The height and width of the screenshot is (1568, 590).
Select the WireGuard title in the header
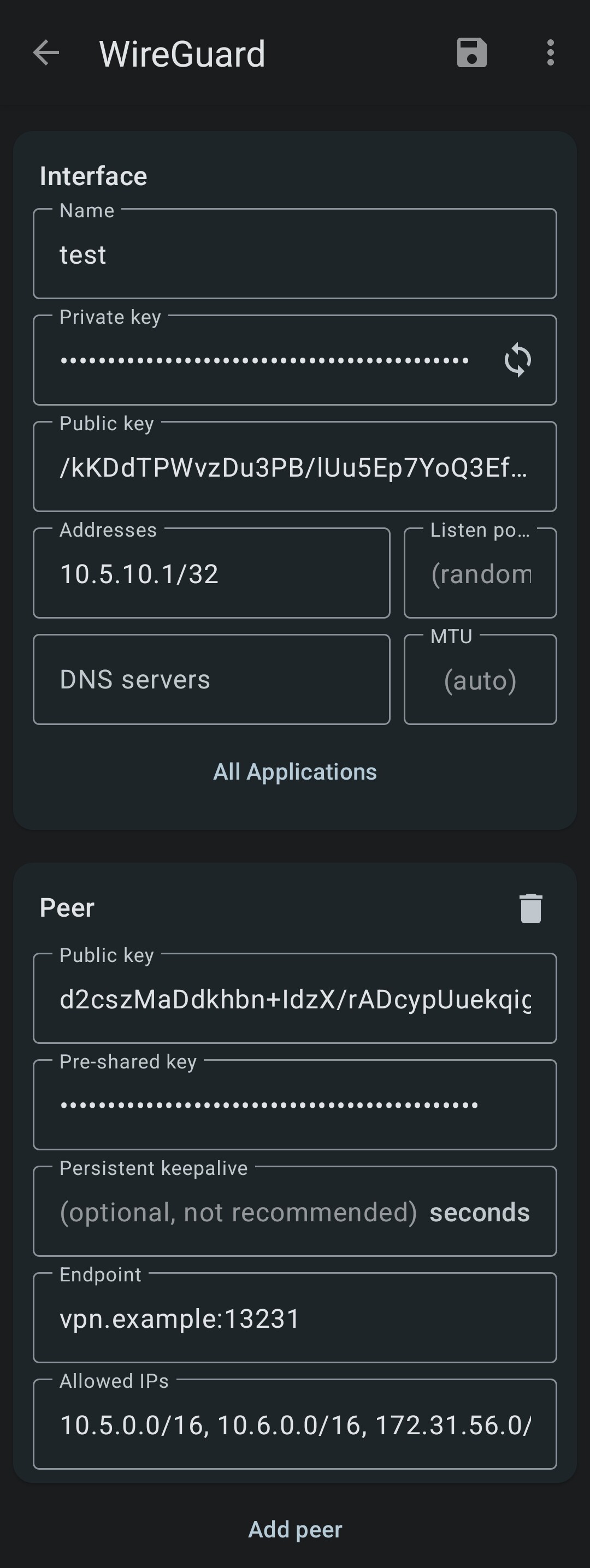182,54
